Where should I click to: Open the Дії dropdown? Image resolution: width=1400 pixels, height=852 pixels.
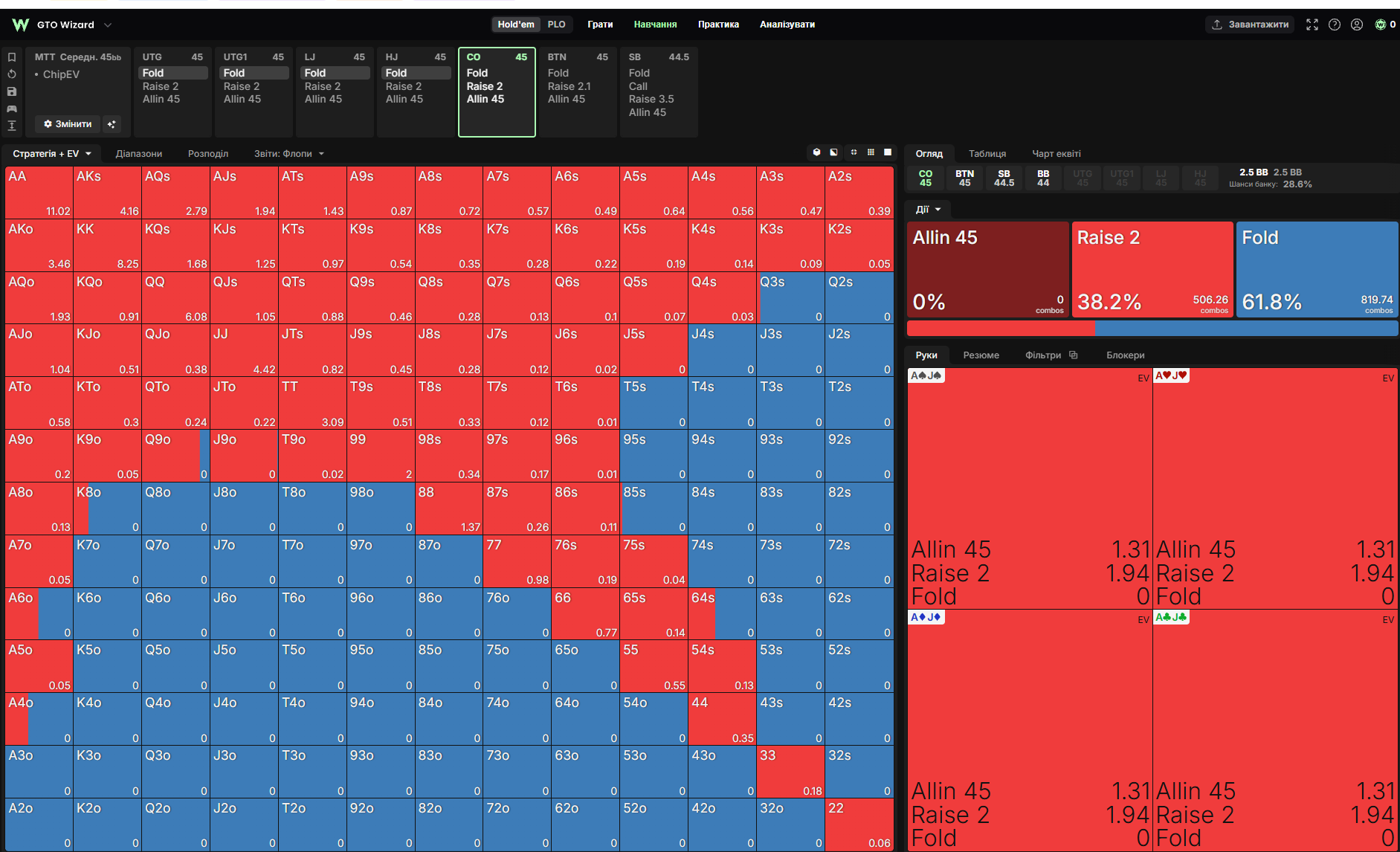928,210
